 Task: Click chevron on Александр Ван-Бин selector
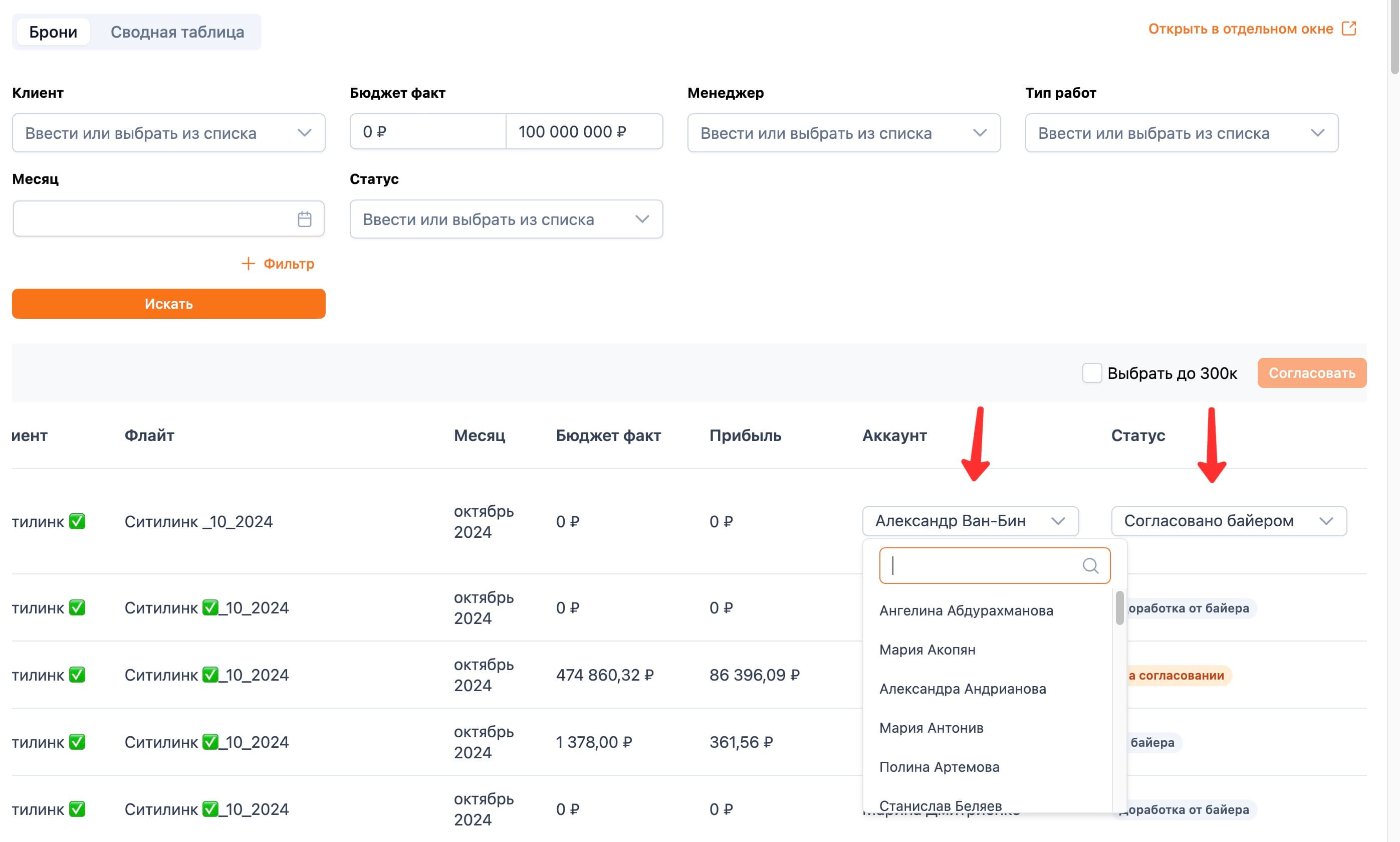pos(1057,521)
